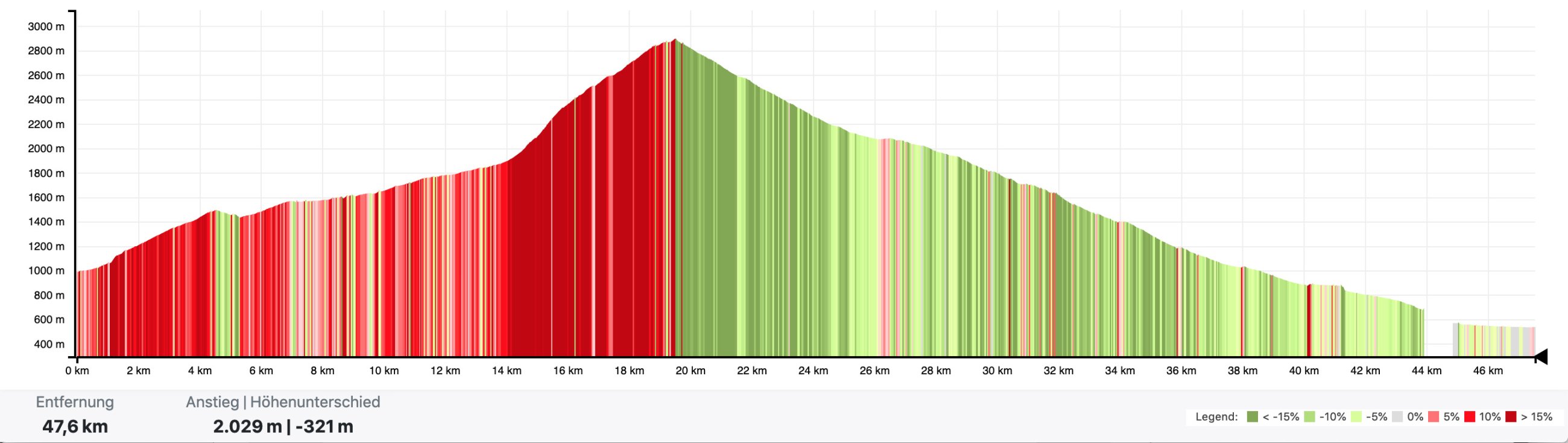
Task: Click the Entfernung label
Action: click(75, 402)
